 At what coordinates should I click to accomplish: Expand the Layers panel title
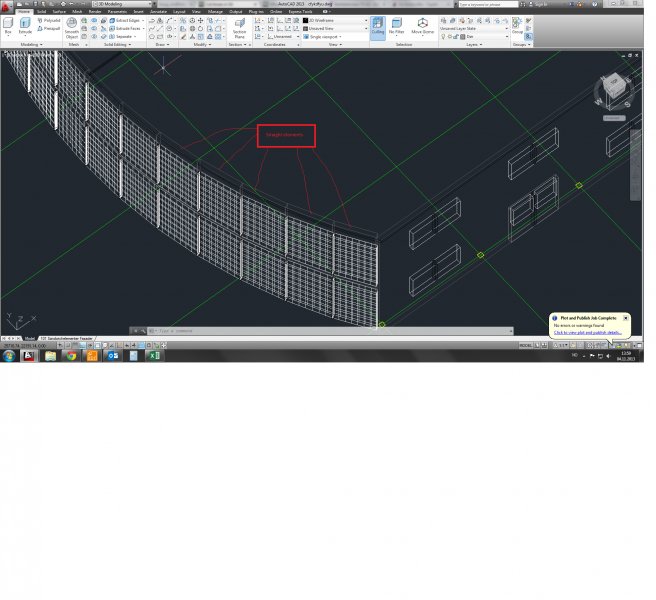tap(474, 44)
